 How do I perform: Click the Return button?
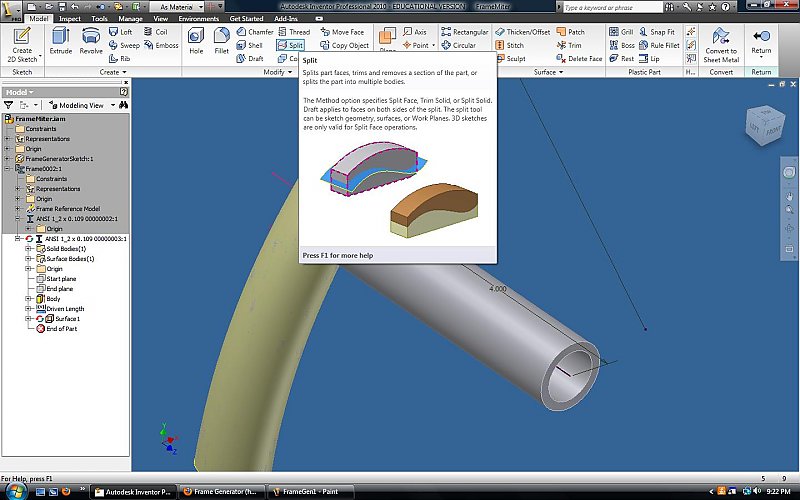[761, 42]
